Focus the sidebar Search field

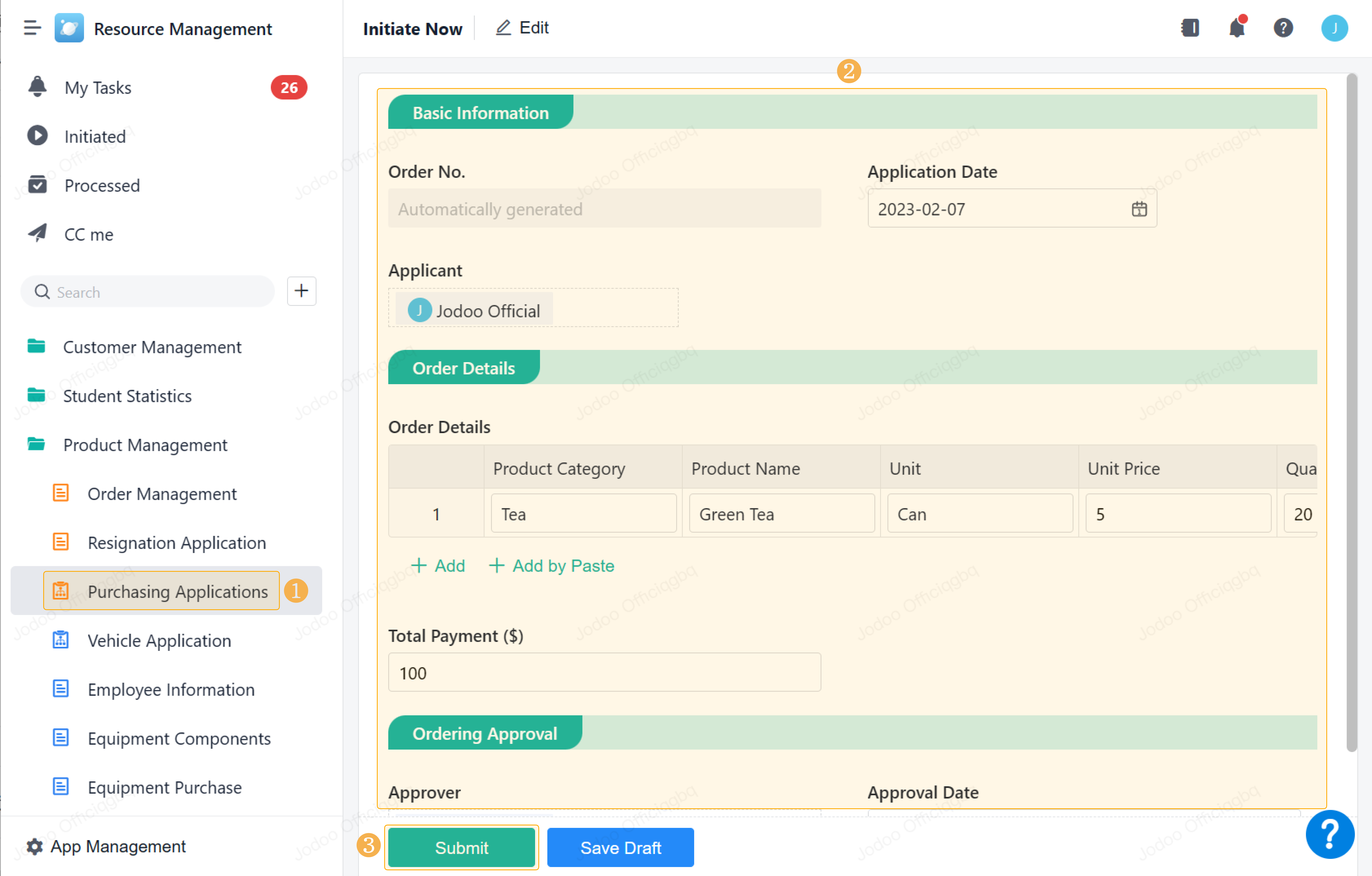[148, 292]
